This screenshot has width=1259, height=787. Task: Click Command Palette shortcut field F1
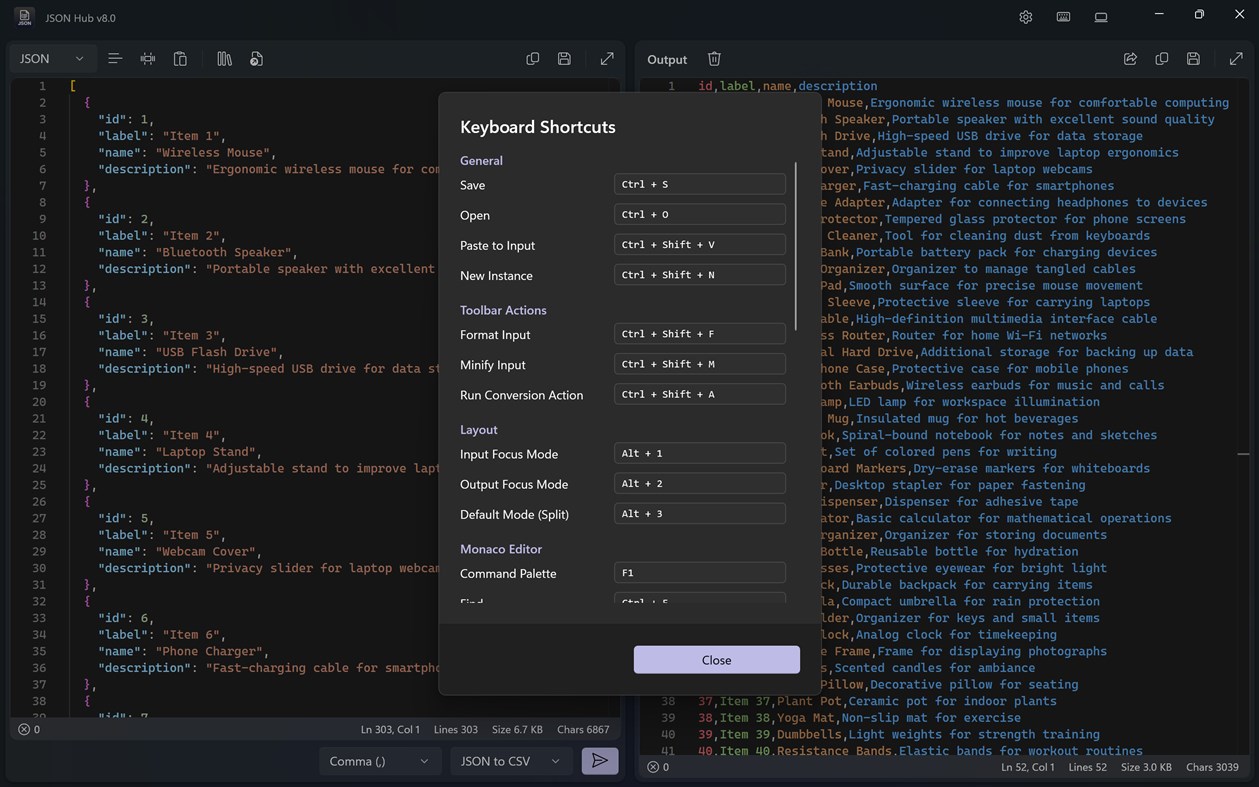click(700, 573)
